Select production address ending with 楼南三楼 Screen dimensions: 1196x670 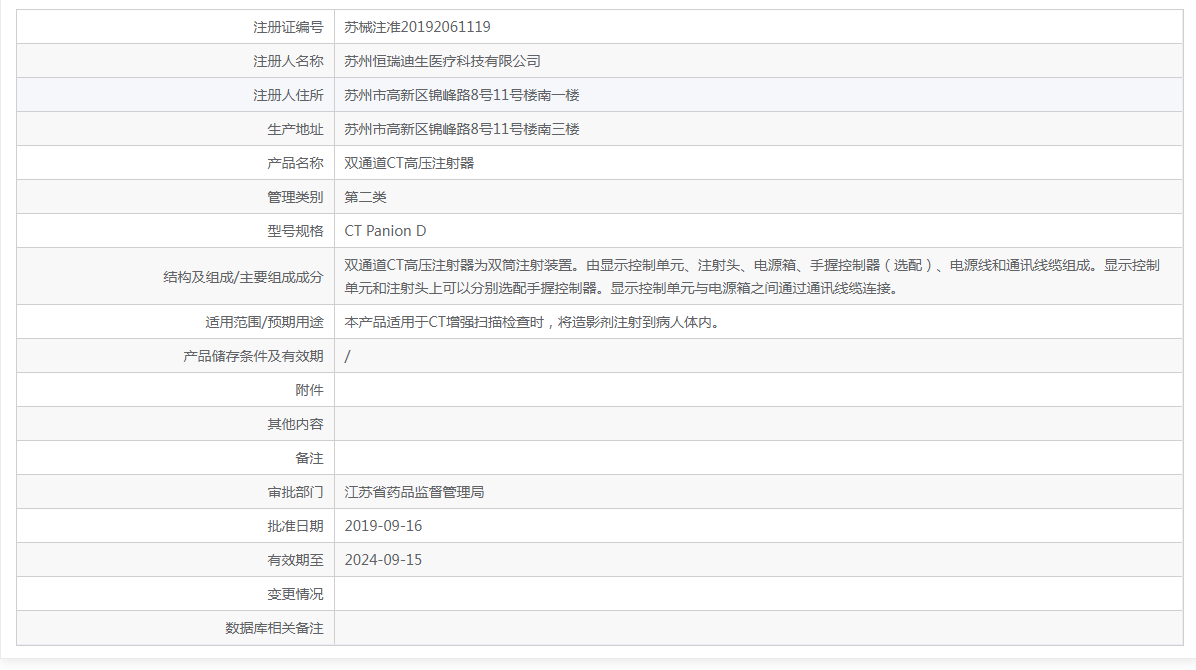(461, 129)
